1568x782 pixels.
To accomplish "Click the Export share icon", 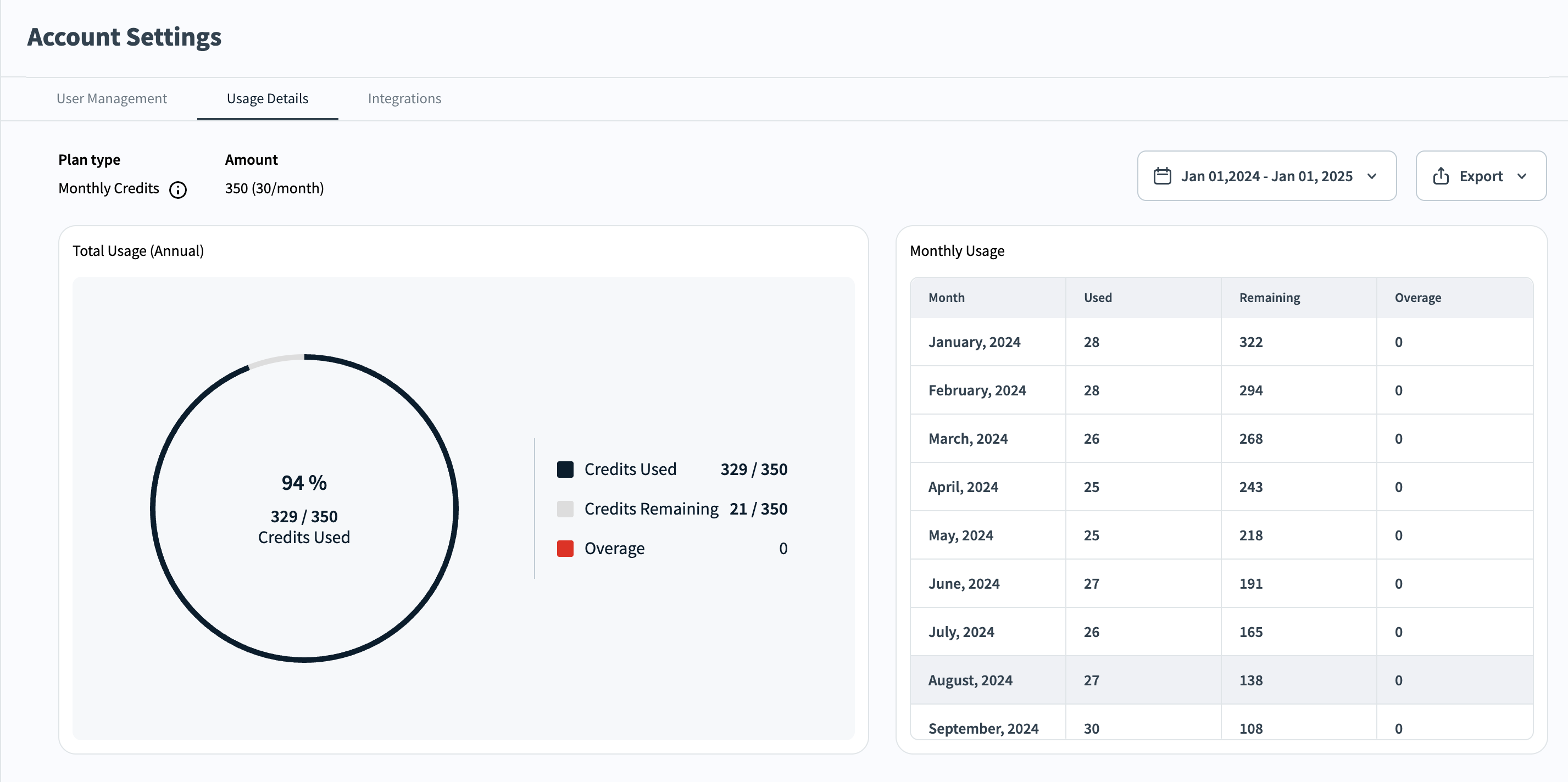I will tap(1440, 176).
